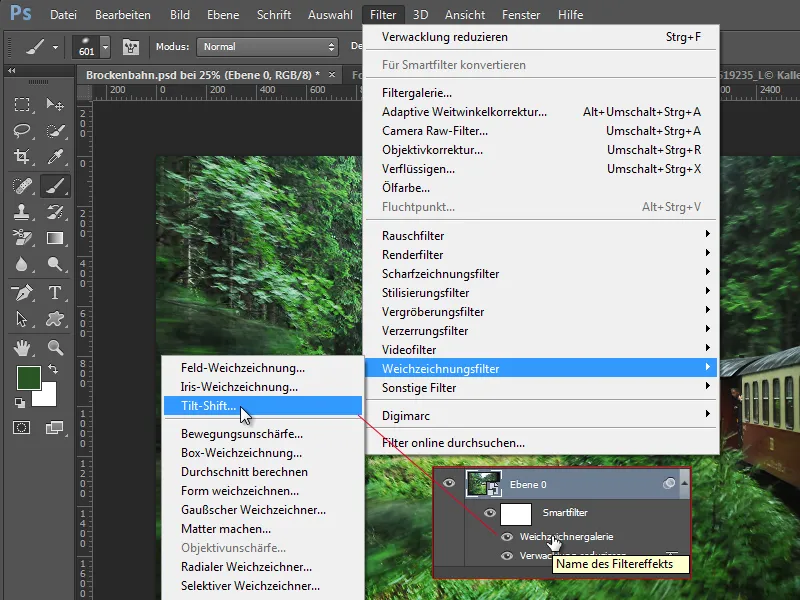800x600 pixels.
Task: Open the Modus blend mode dropdown
Action: [267, 47]
